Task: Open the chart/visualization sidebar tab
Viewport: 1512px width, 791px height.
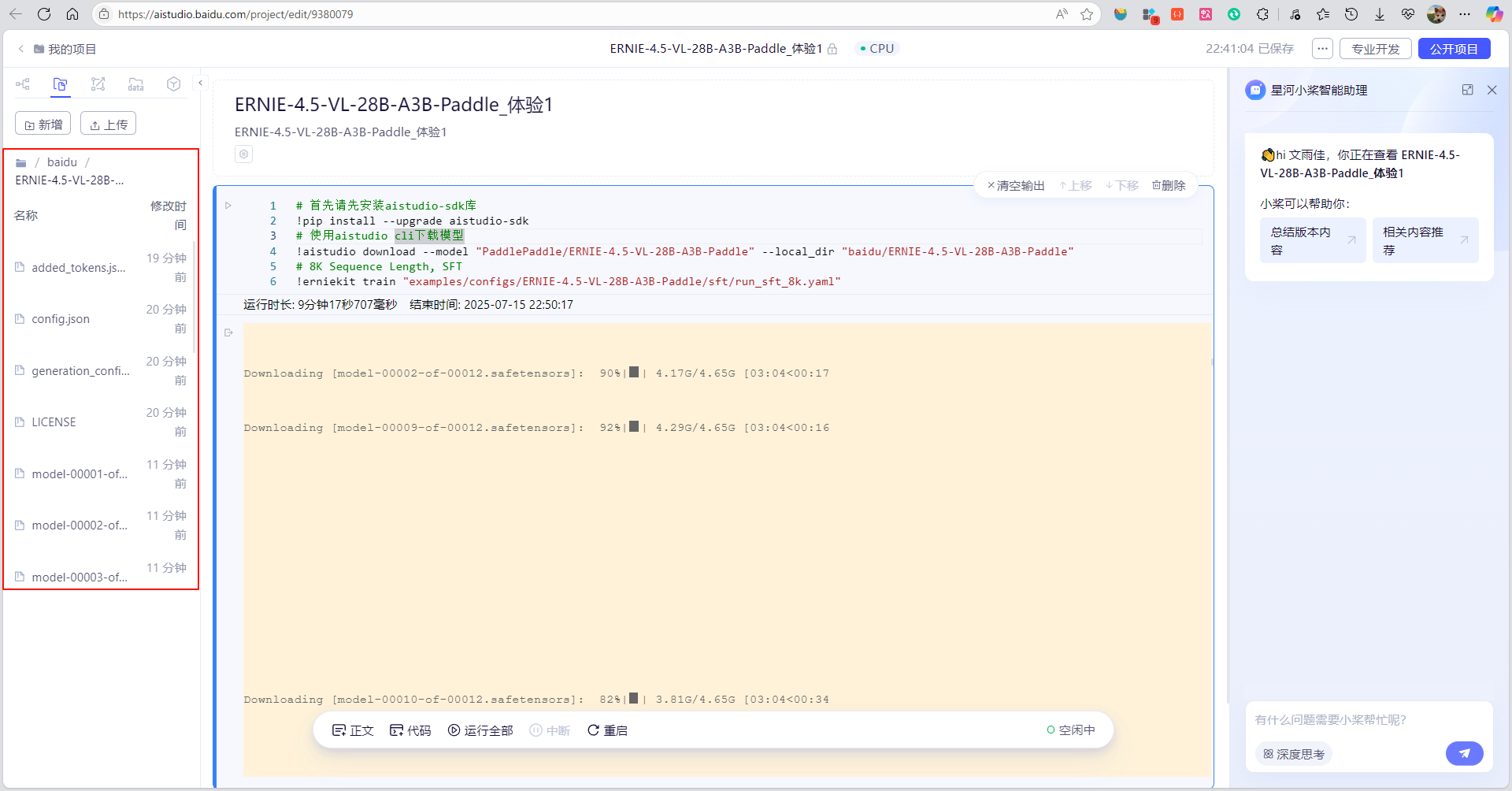Action: coord(98,84)
